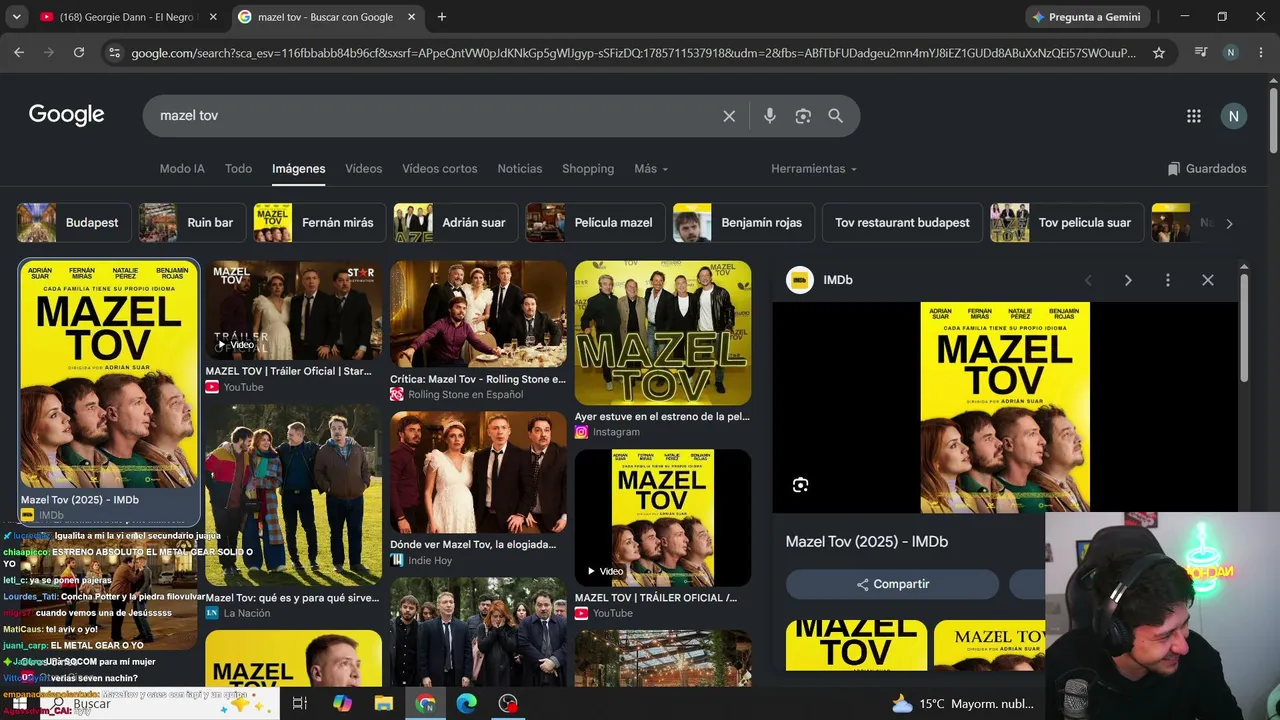Close the IMDb image preview panel
This screenshot has width=1280, height=720.
[1208, 280]
